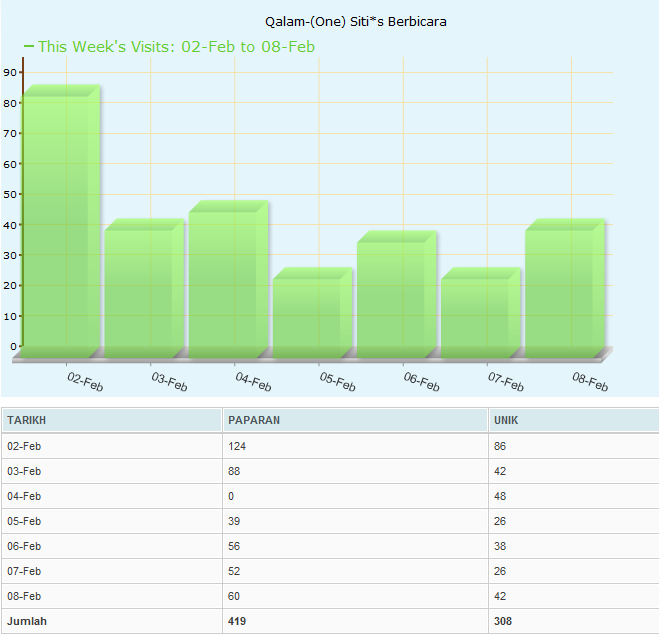Click the Unik total 308
659x643 pixels.
click(503, 621)
